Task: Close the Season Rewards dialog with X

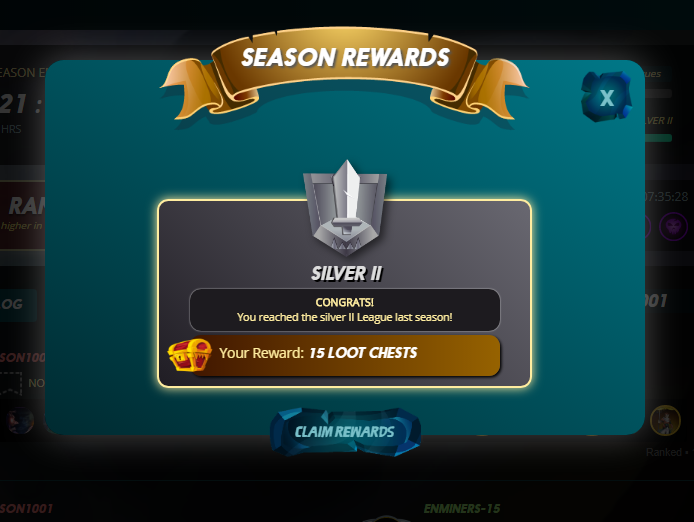Action: point(606,97)
